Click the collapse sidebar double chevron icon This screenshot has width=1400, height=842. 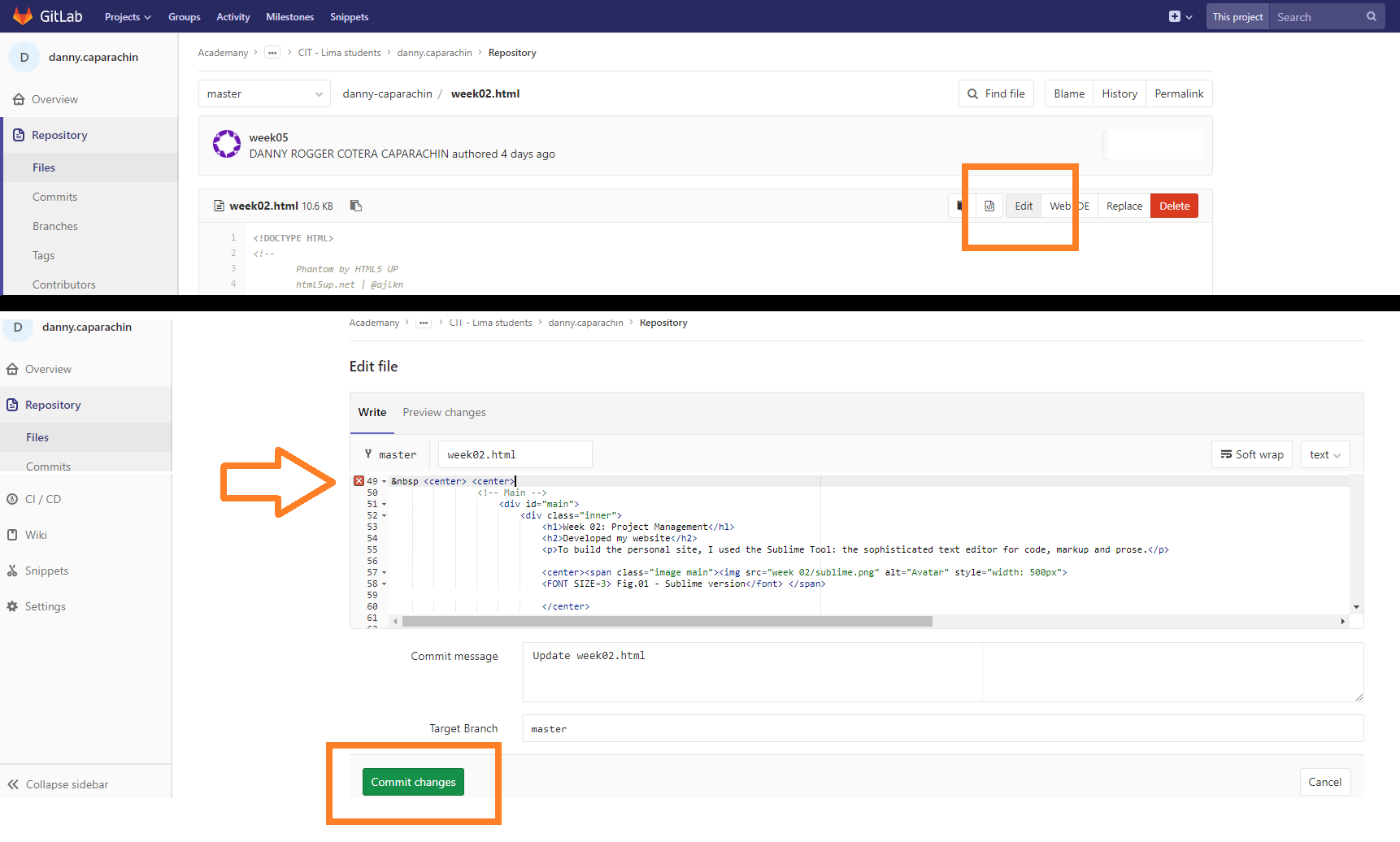click(13, 784)
